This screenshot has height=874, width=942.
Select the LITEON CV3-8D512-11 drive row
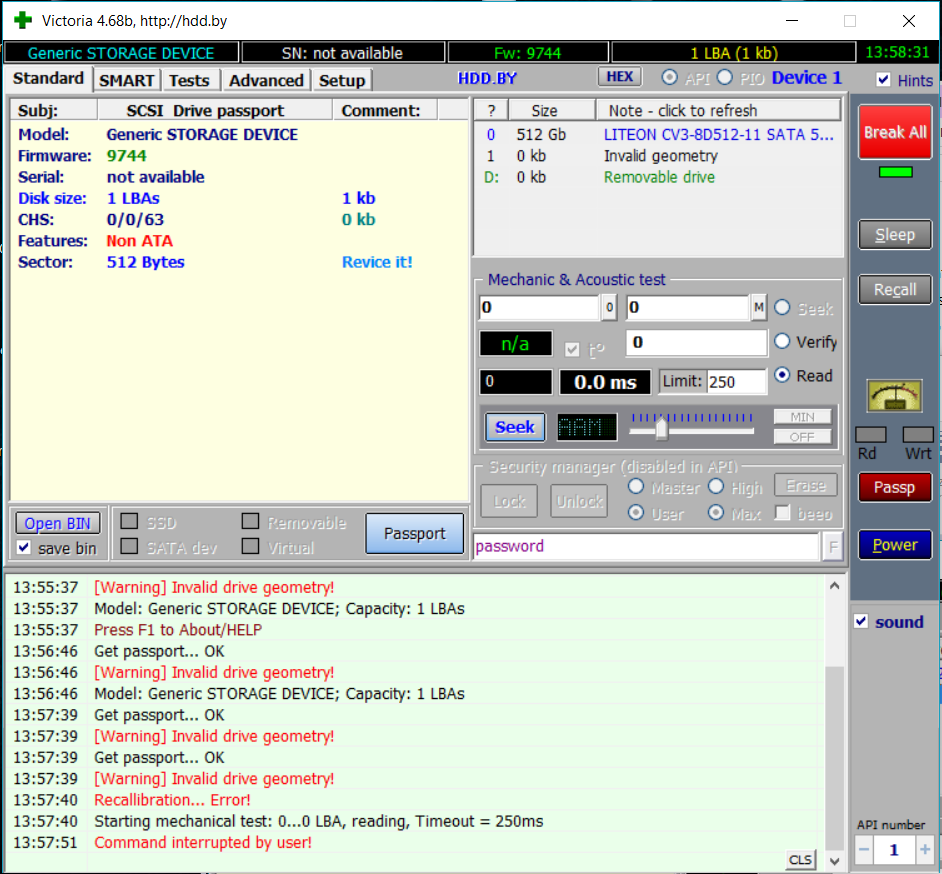point(658,135)
